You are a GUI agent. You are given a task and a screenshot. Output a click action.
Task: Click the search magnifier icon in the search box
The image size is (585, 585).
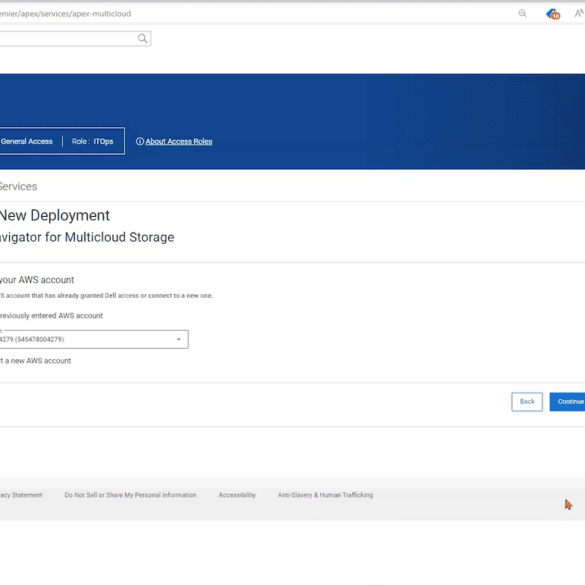142,38
